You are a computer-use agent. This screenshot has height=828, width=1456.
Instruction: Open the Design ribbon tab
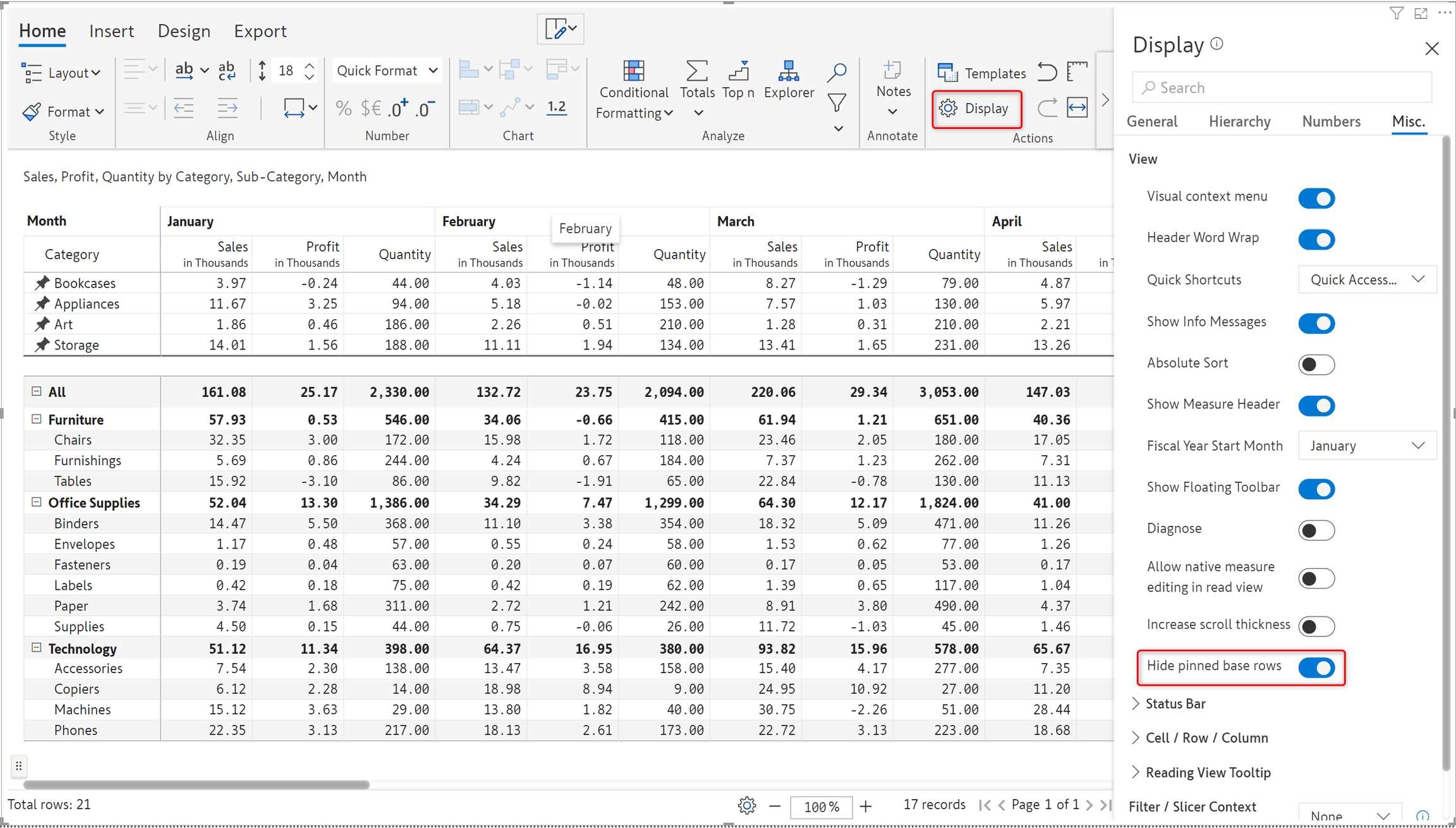click(x=184, y=31)
